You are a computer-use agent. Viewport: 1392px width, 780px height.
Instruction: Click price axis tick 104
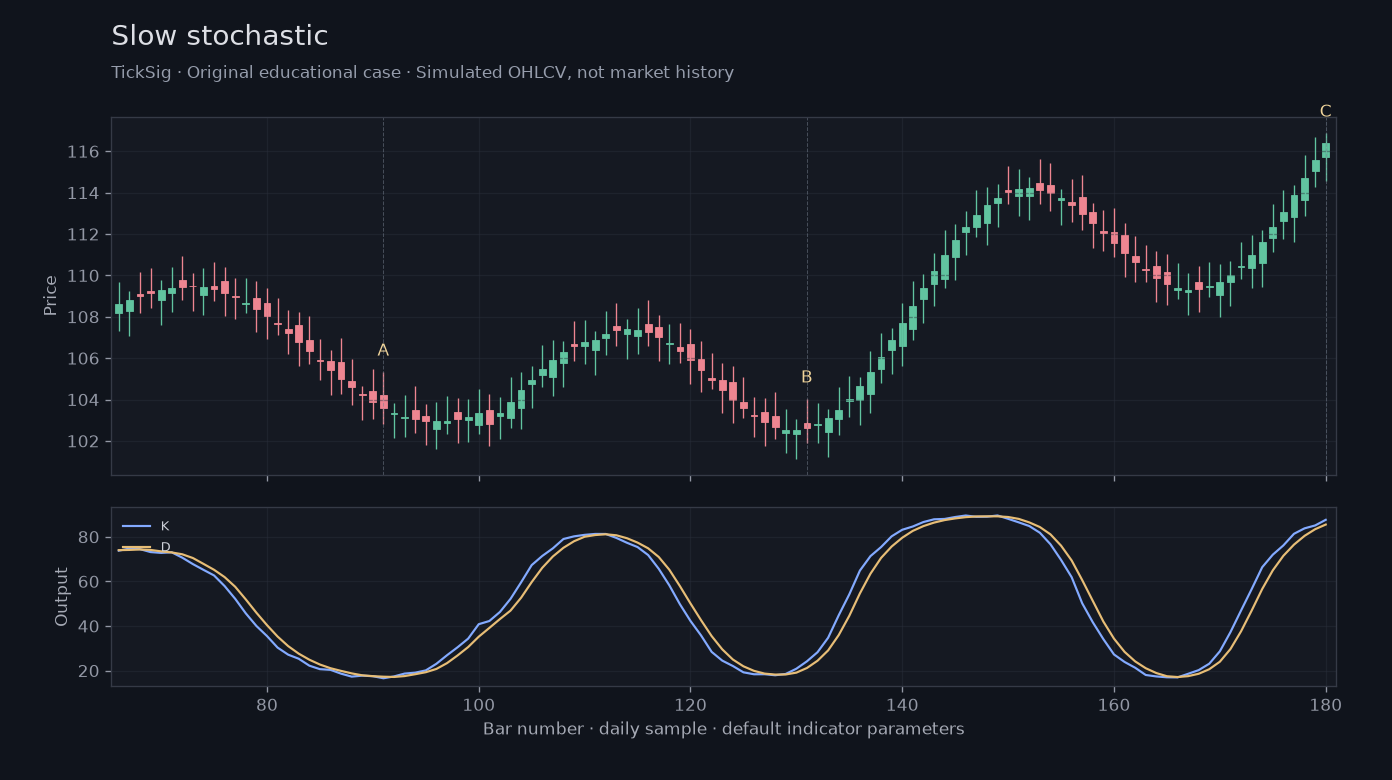coord(83,401)
